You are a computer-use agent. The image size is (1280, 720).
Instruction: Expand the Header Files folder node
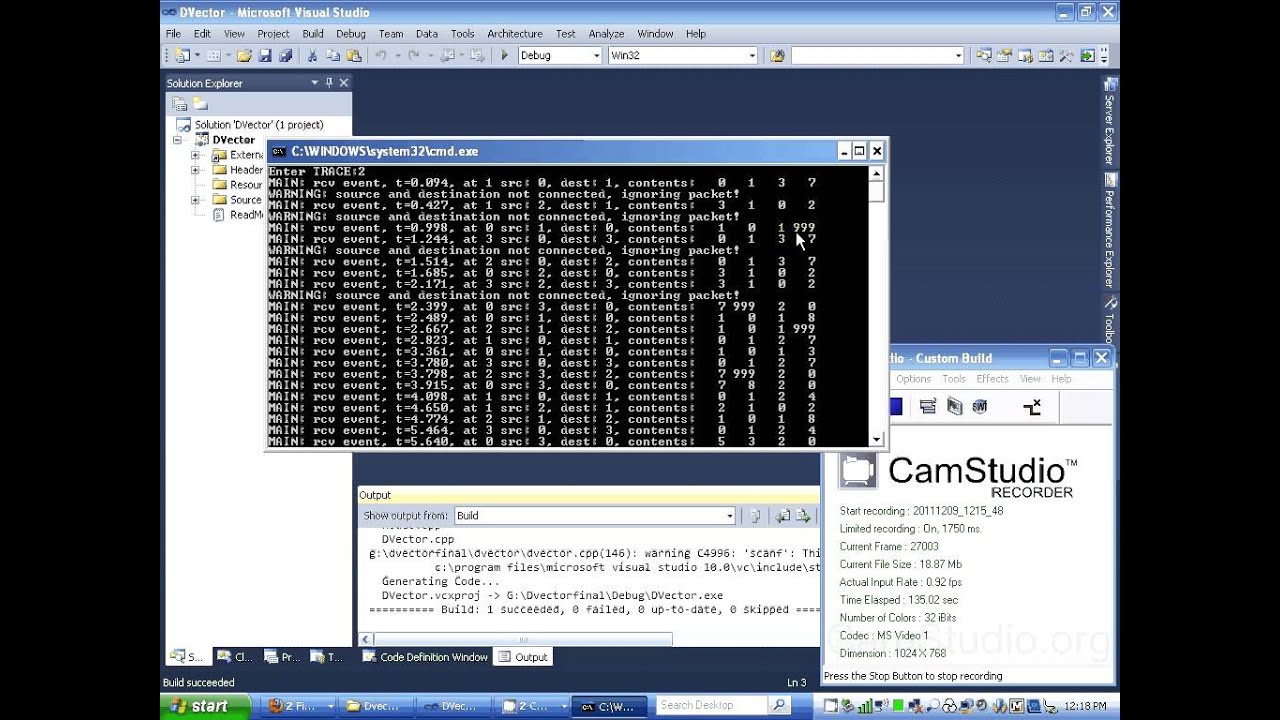point(196,170)
